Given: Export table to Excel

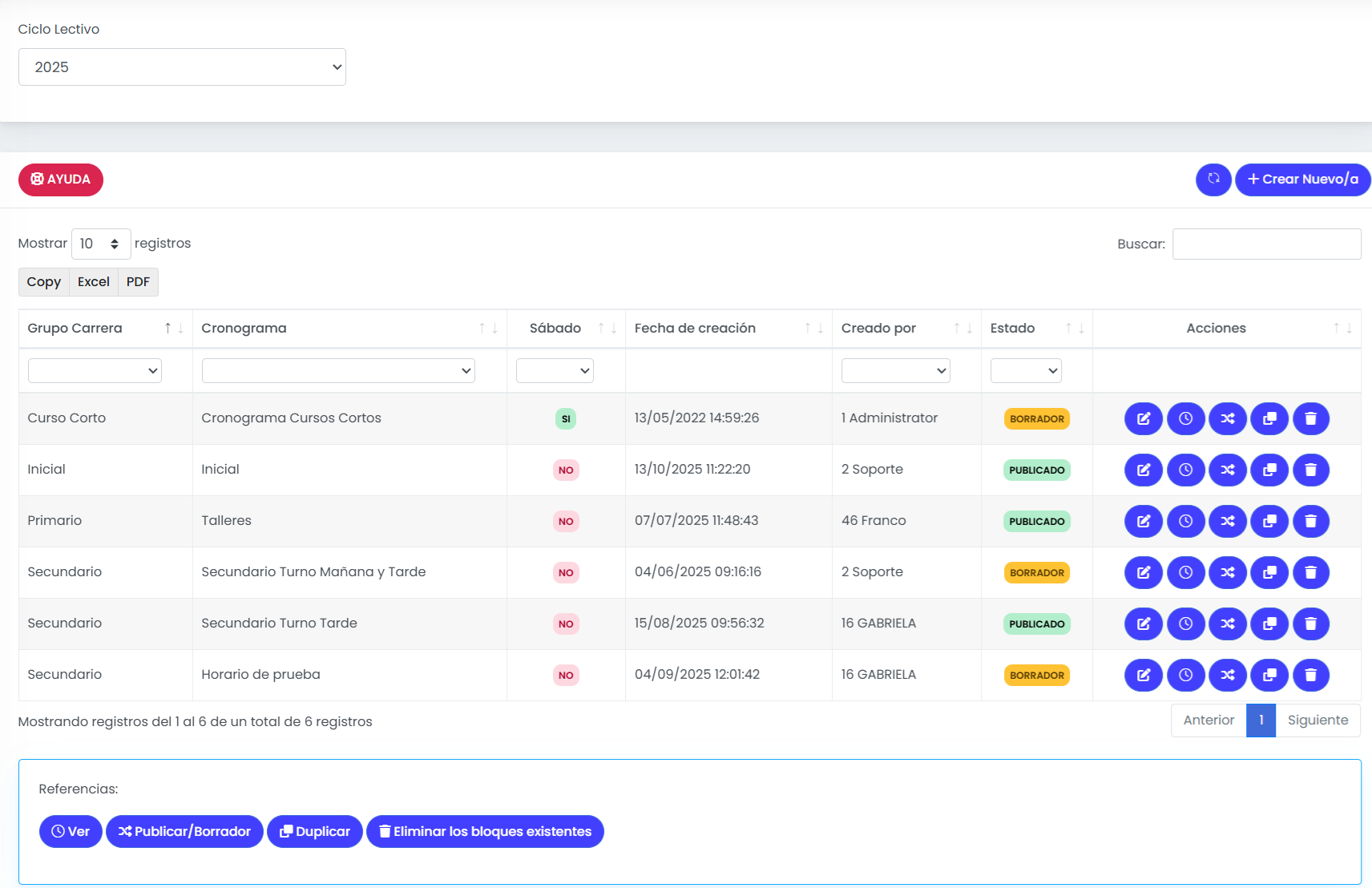Looking at the screenshot, I should [x=94, y=282].
